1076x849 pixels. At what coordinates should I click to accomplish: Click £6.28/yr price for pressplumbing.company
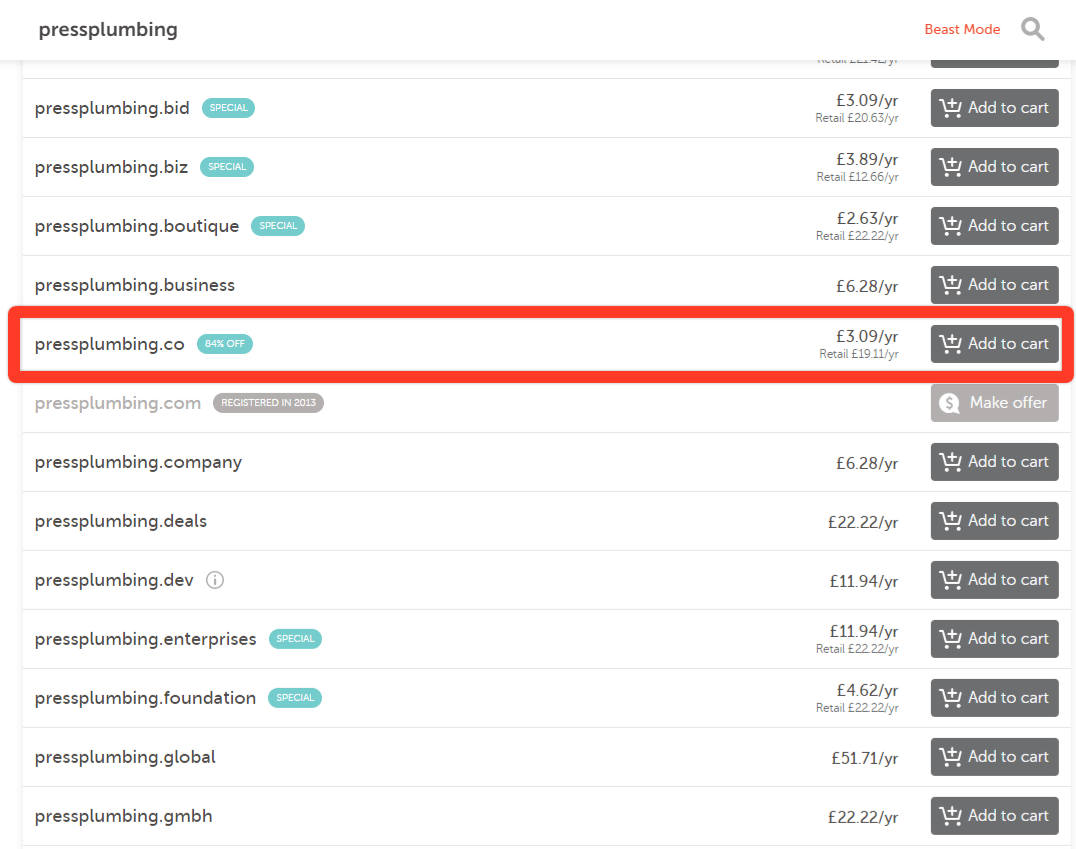(x=867, y=463)
